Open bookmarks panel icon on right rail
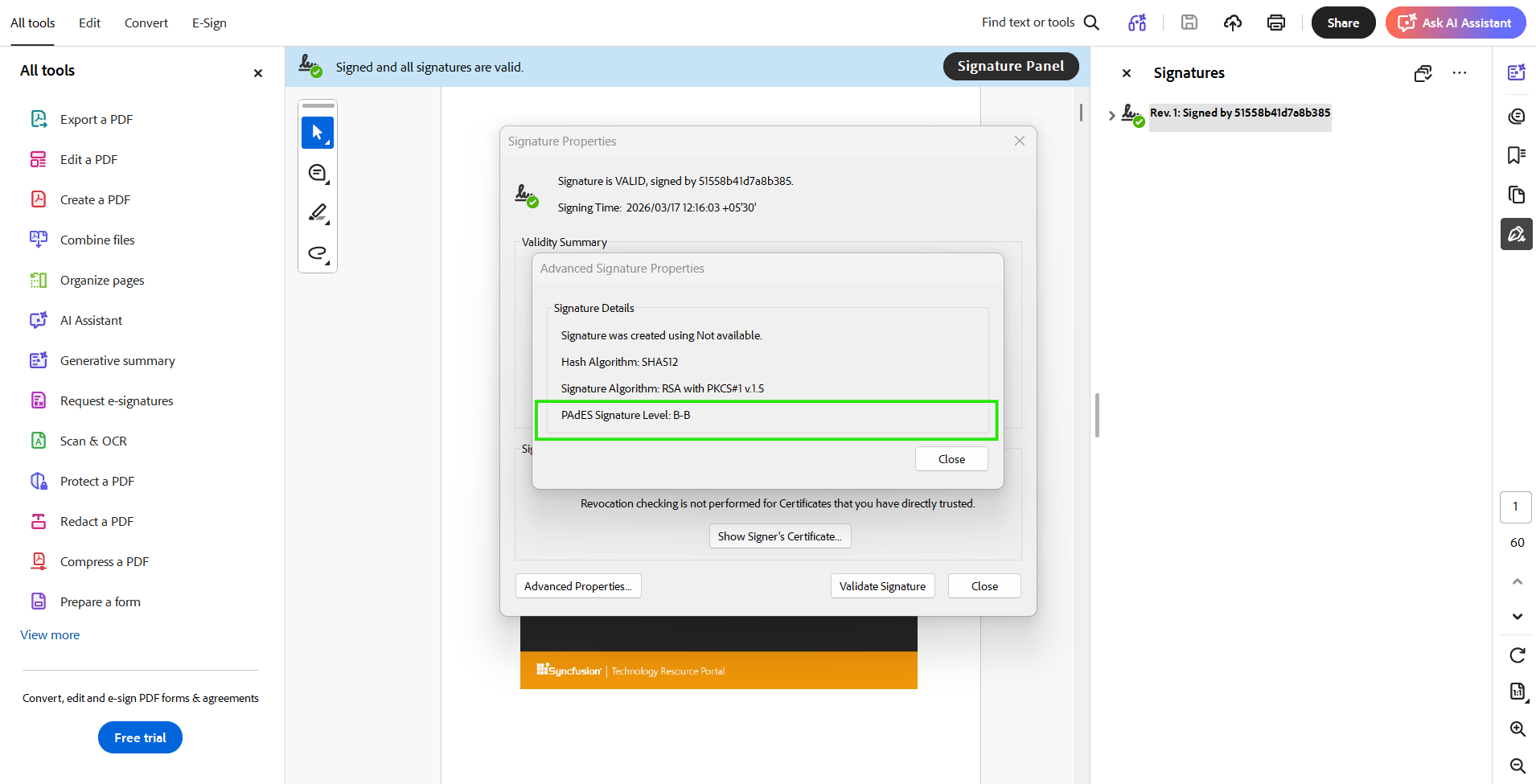 1517,155
